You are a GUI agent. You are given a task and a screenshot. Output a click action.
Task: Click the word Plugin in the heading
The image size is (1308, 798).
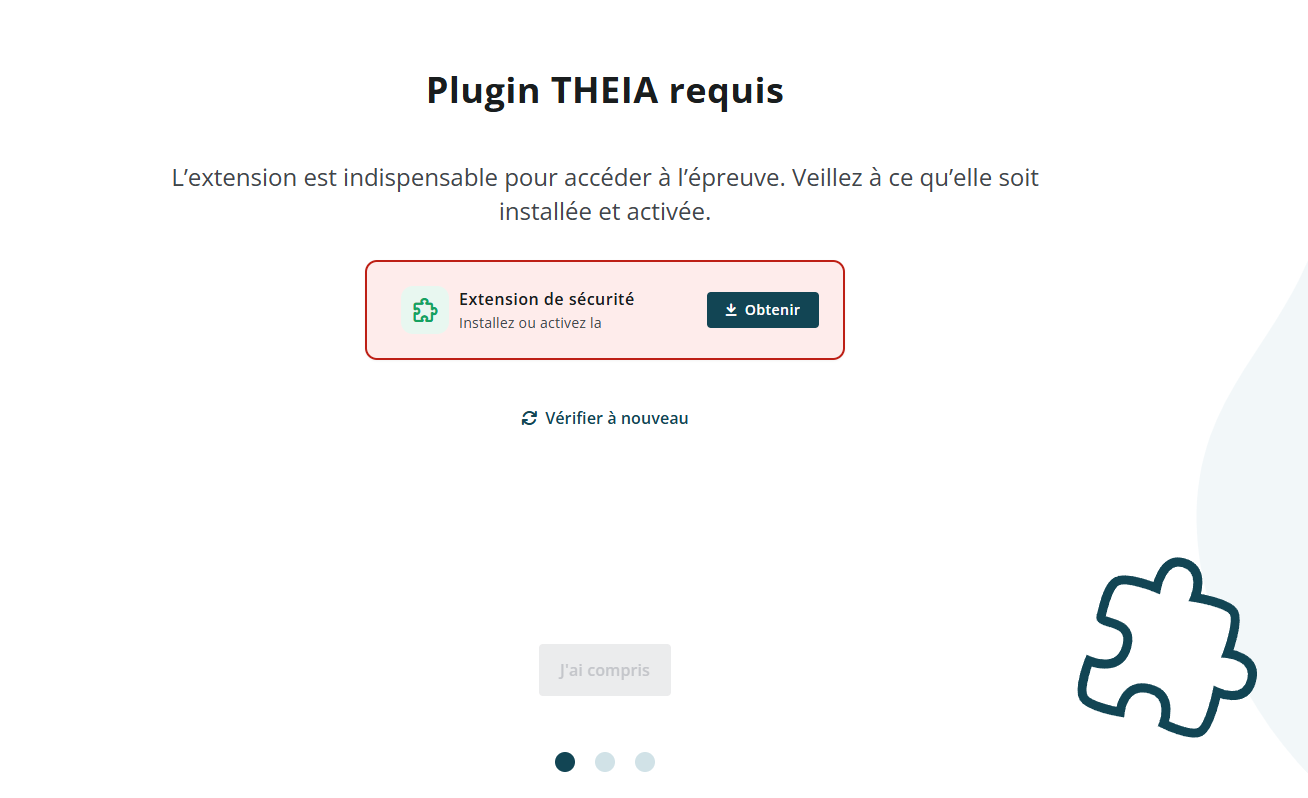pyautogui.click(x=484, y=92)
